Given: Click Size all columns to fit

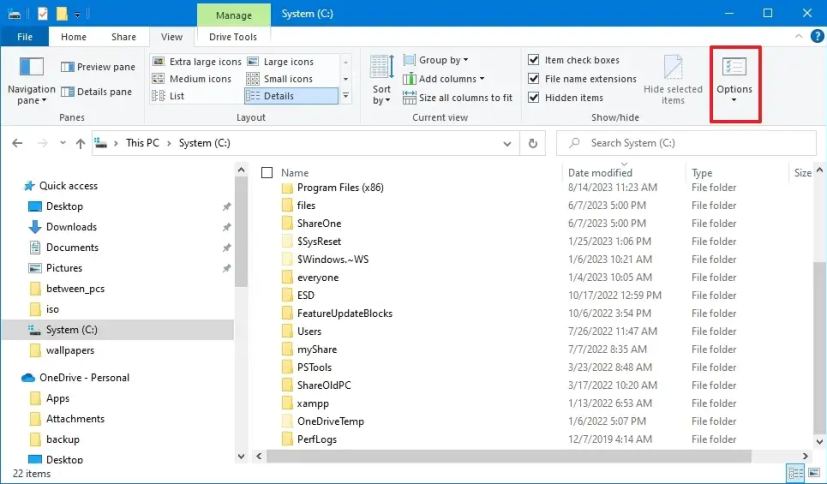Looking at the screenshot, I should coord(457,98).
